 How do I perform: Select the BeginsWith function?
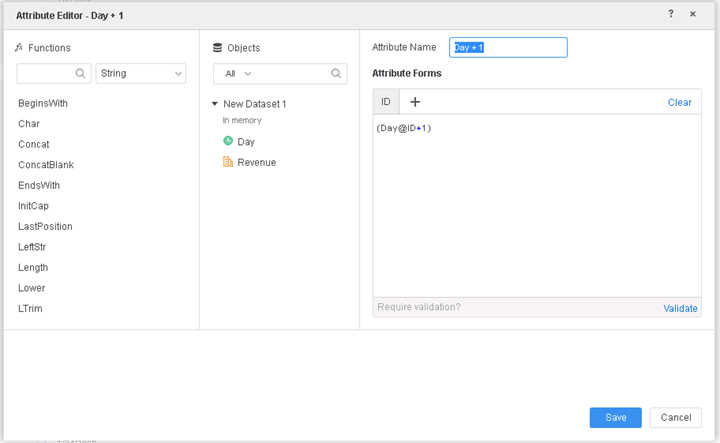(43, 103)
